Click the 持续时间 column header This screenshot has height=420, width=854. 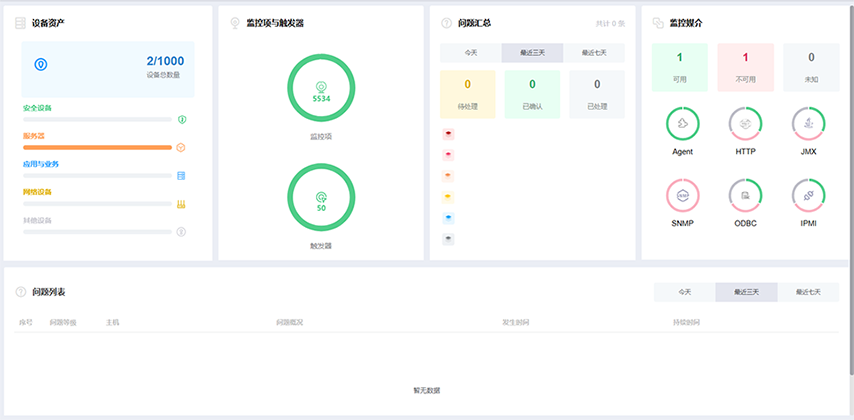coord(686,322)
